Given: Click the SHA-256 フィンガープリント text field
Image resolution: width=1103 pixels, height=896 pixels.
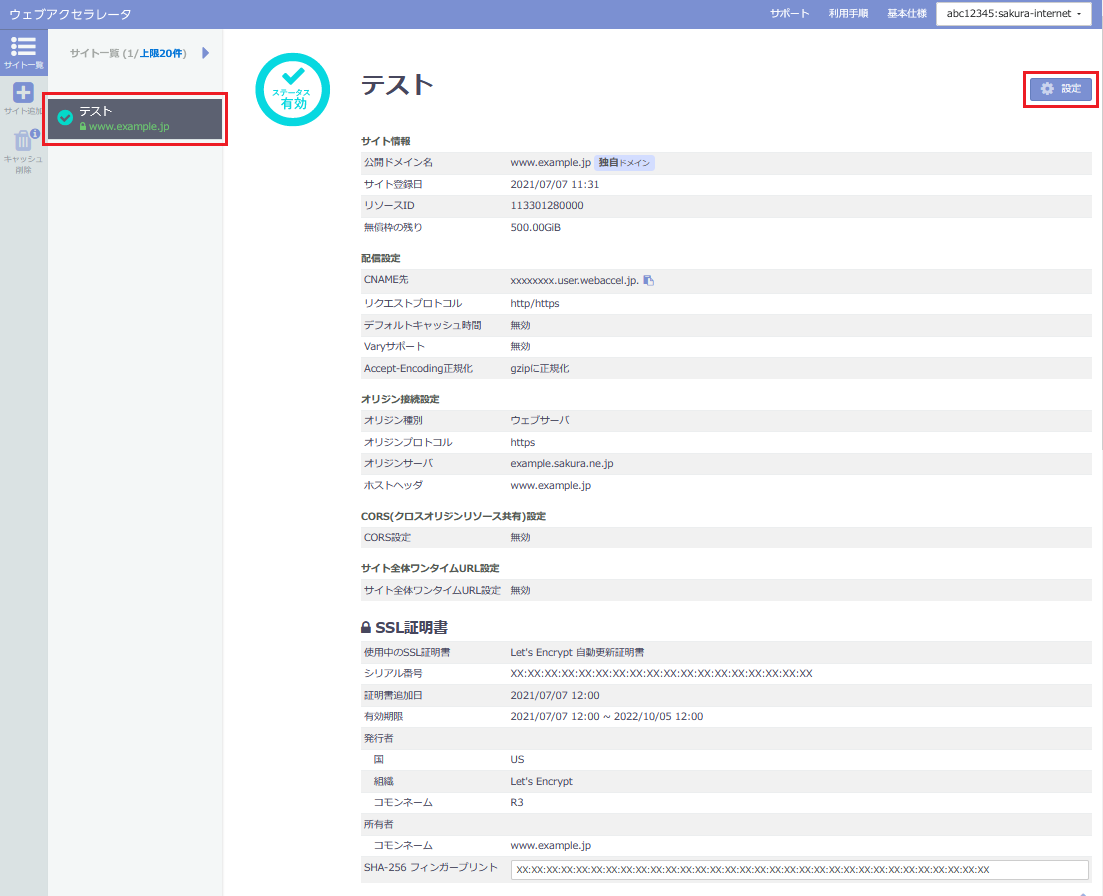Looking at the screenshot, I should (x=799, y=870).
